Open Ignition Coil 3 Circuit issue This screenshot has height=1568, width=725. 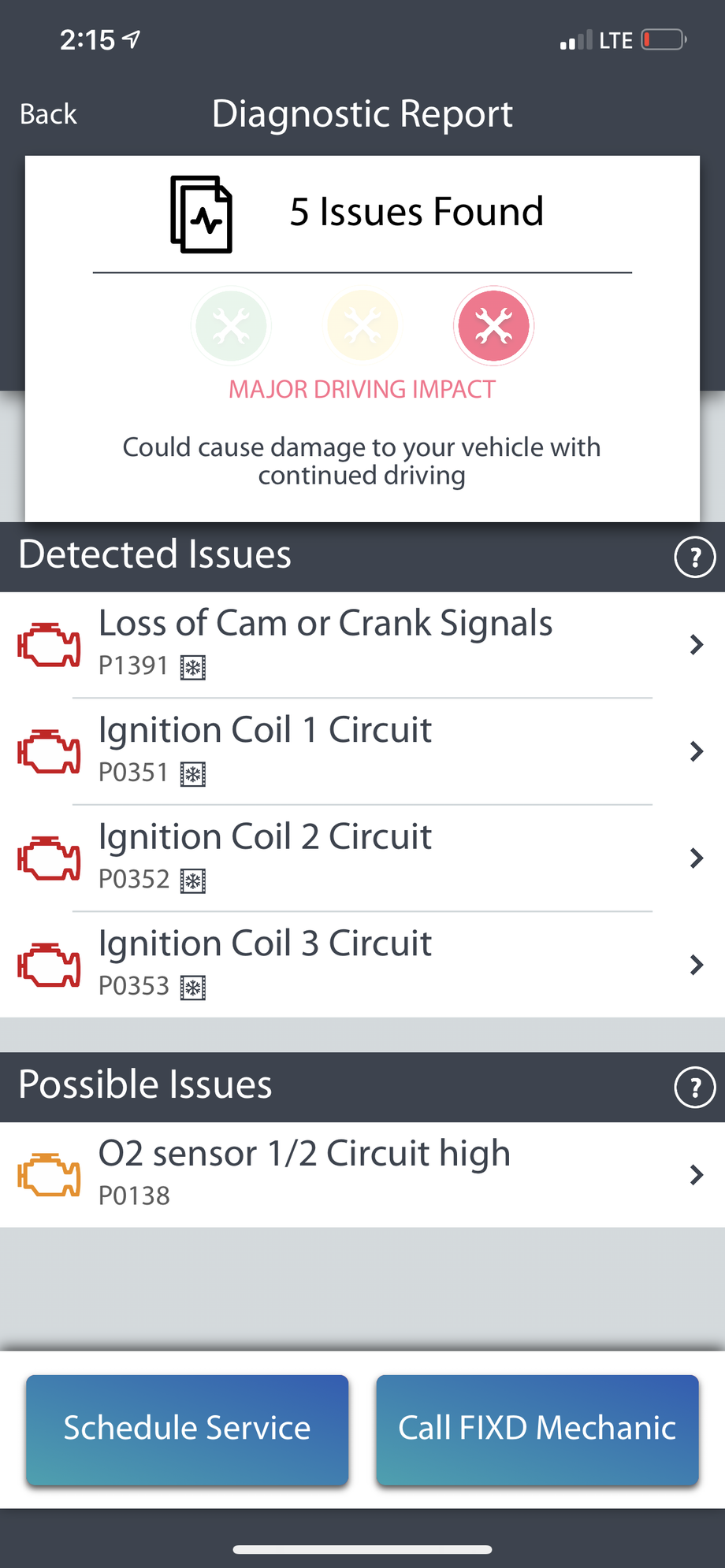265,943
